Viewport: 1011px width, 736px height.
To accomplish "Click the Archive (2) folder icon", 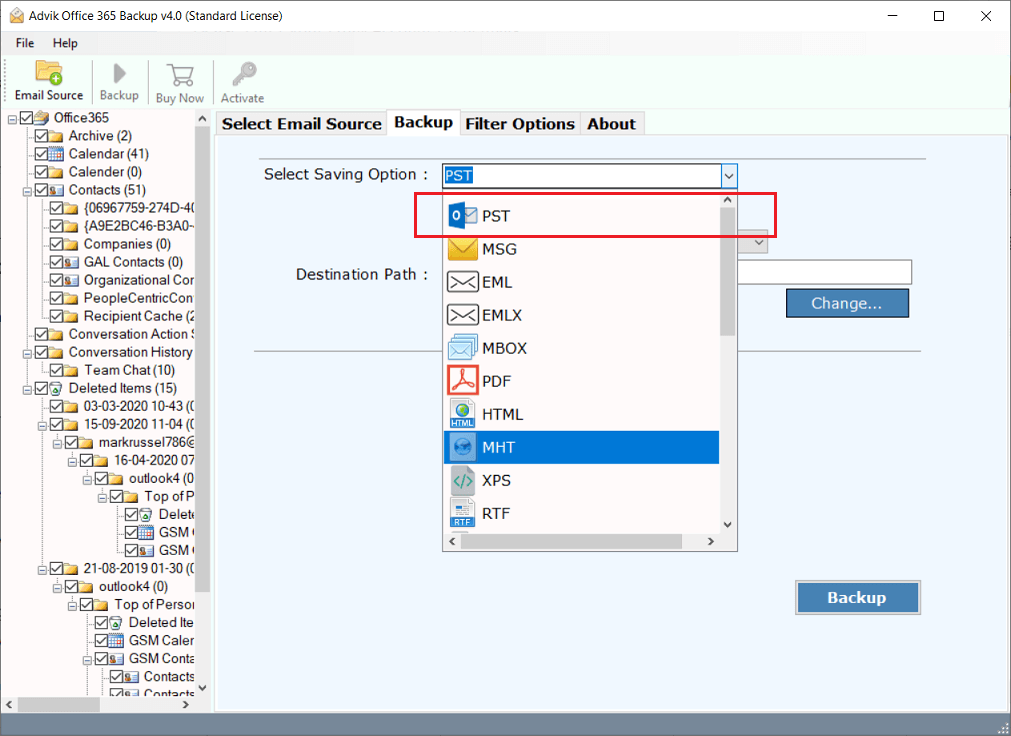I will point(56,136).
